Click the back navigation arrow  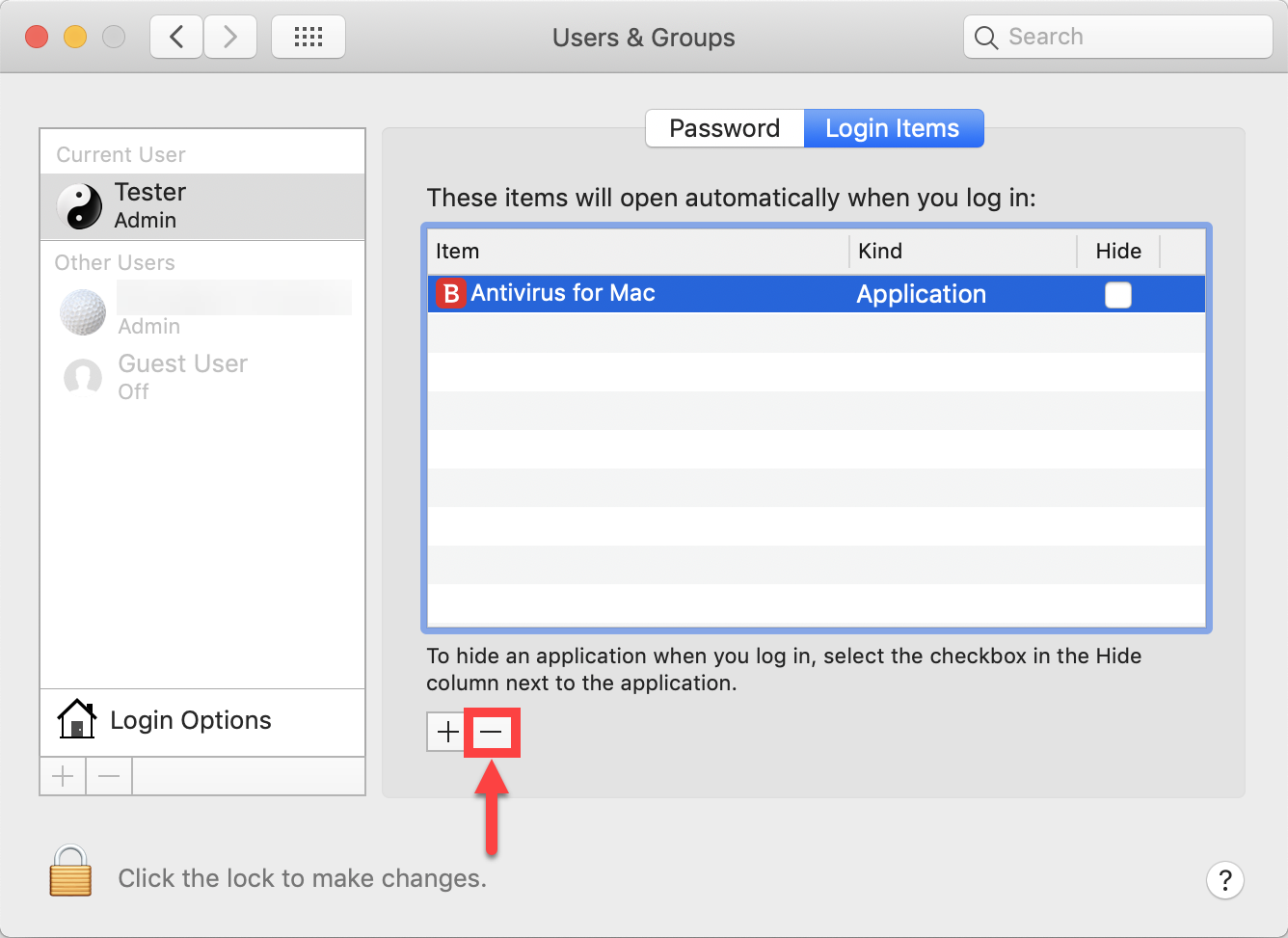(175, 36)
